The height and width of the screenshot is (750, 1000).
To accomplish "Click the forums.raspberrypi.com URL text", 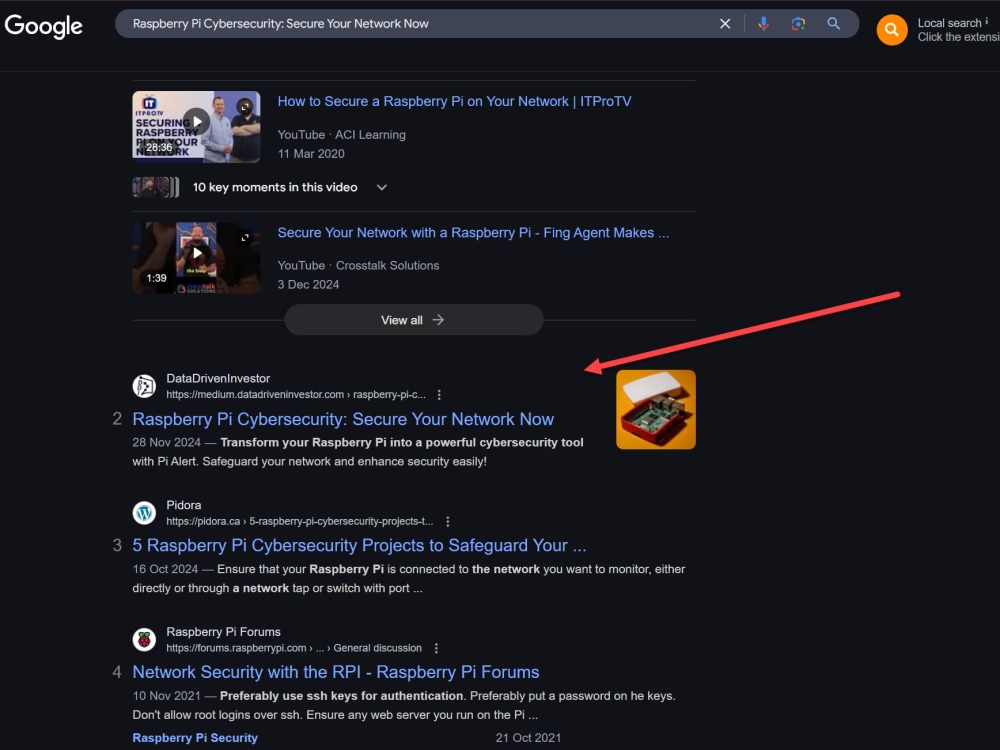I will pyautogui.click(x=294, y=648).
